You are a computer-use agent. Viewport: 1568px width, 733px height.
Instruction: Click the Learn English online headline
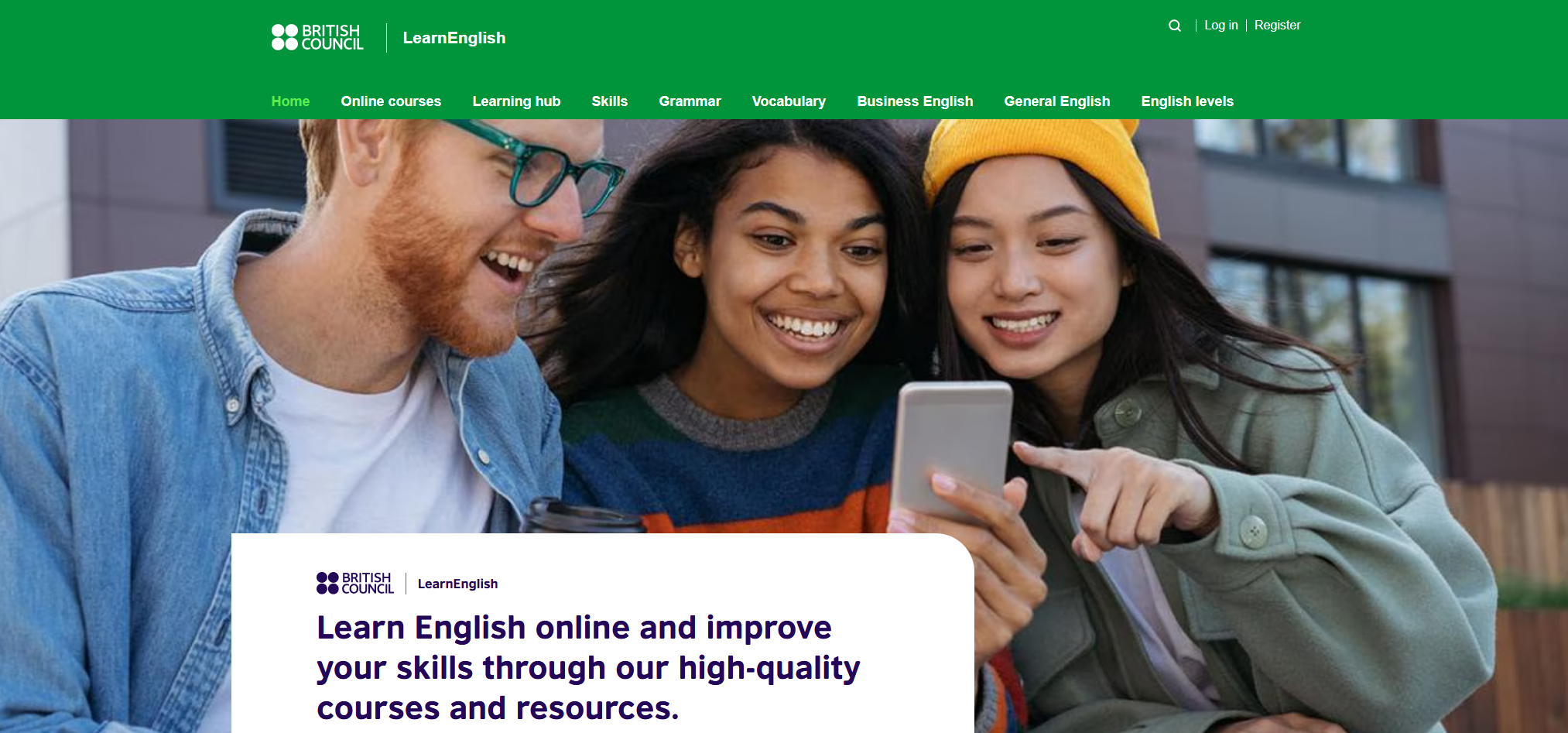pyautogui.click(x=588, y=667)
